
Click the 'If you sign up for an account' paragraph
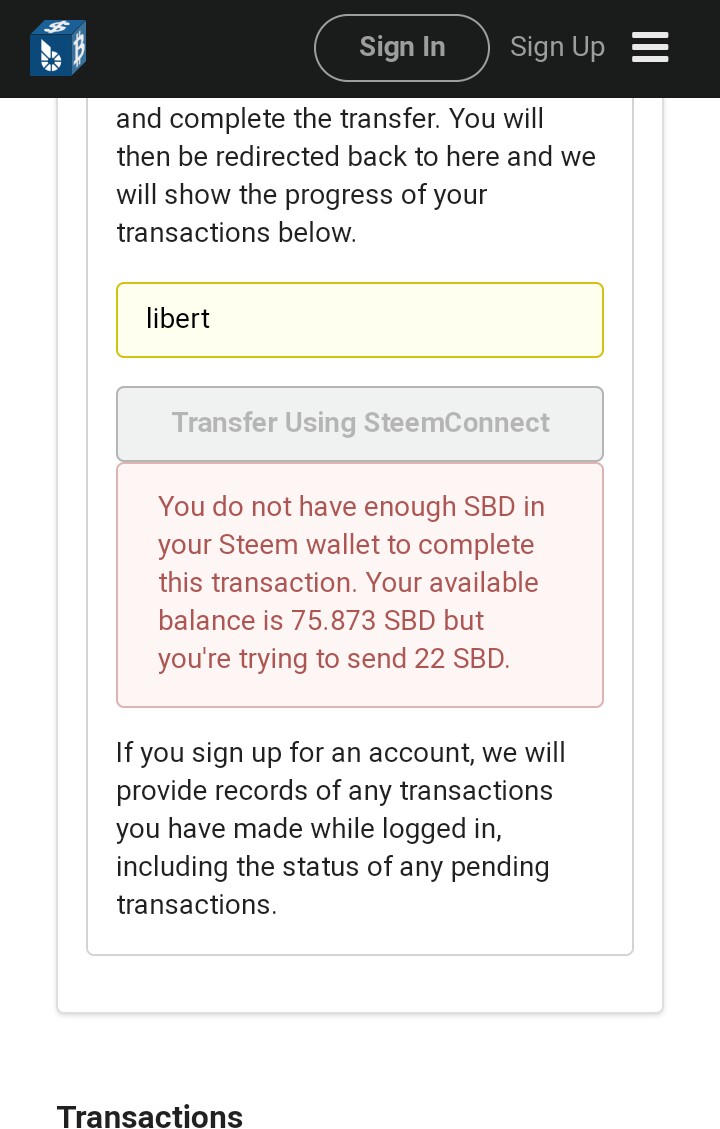(x=340, y=752)
